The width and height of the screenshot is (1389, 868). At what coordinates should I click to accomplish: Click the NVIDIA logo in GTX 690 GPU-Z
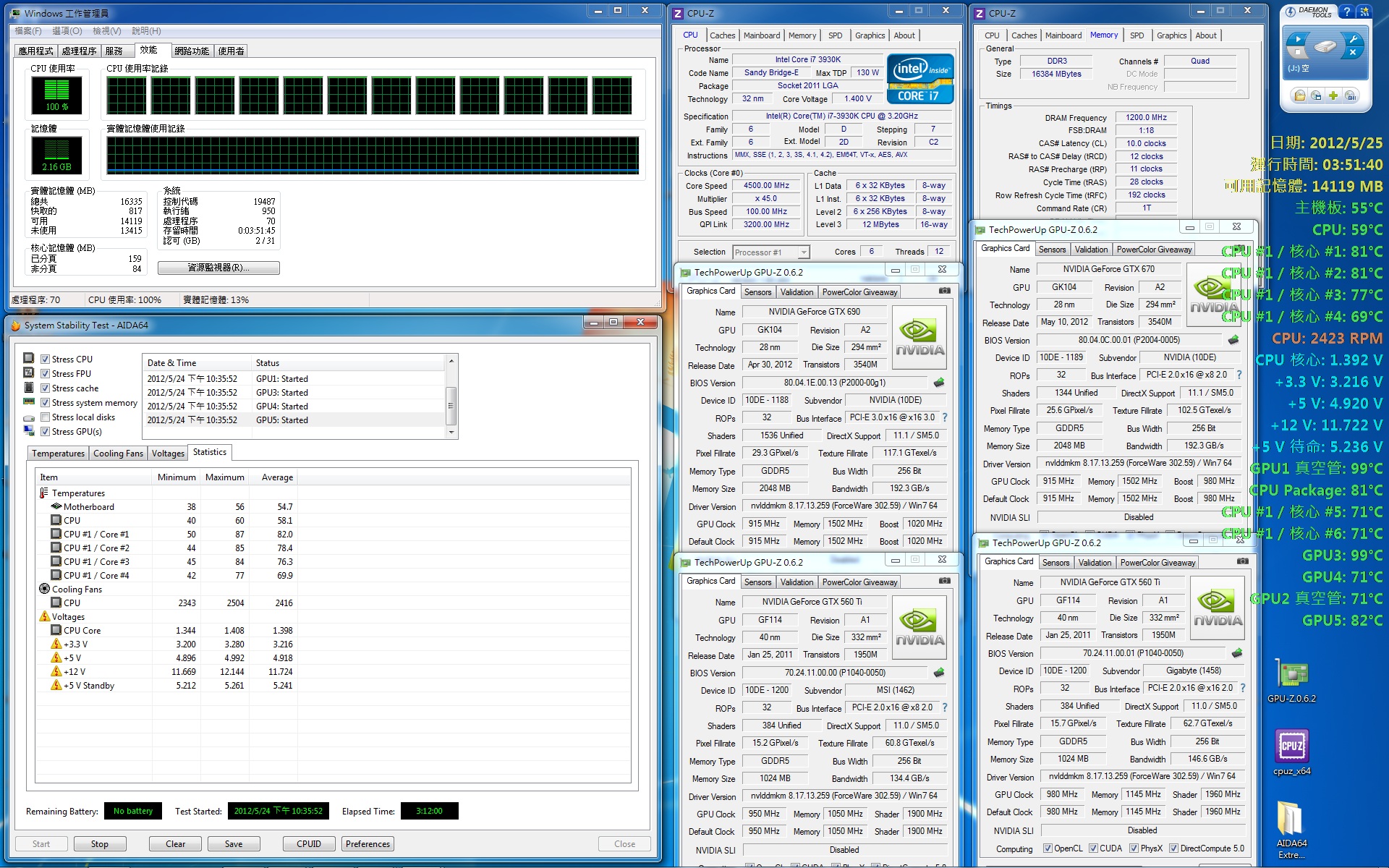point(919,339)
